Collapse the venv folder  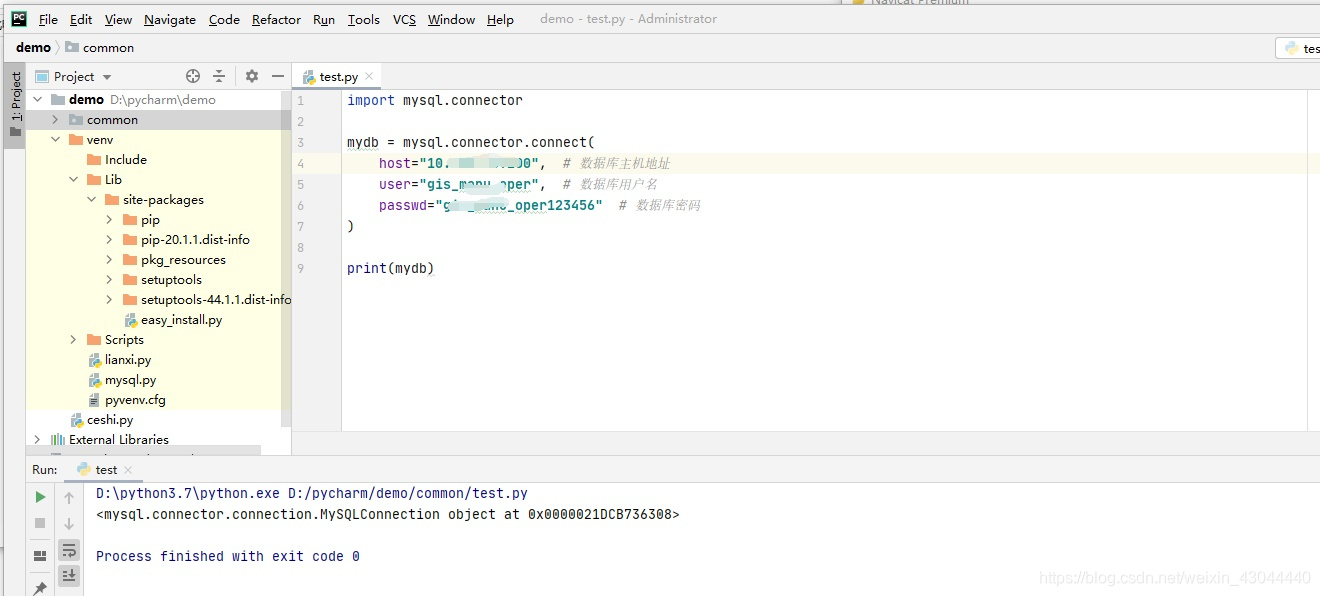tap(56, 139)
